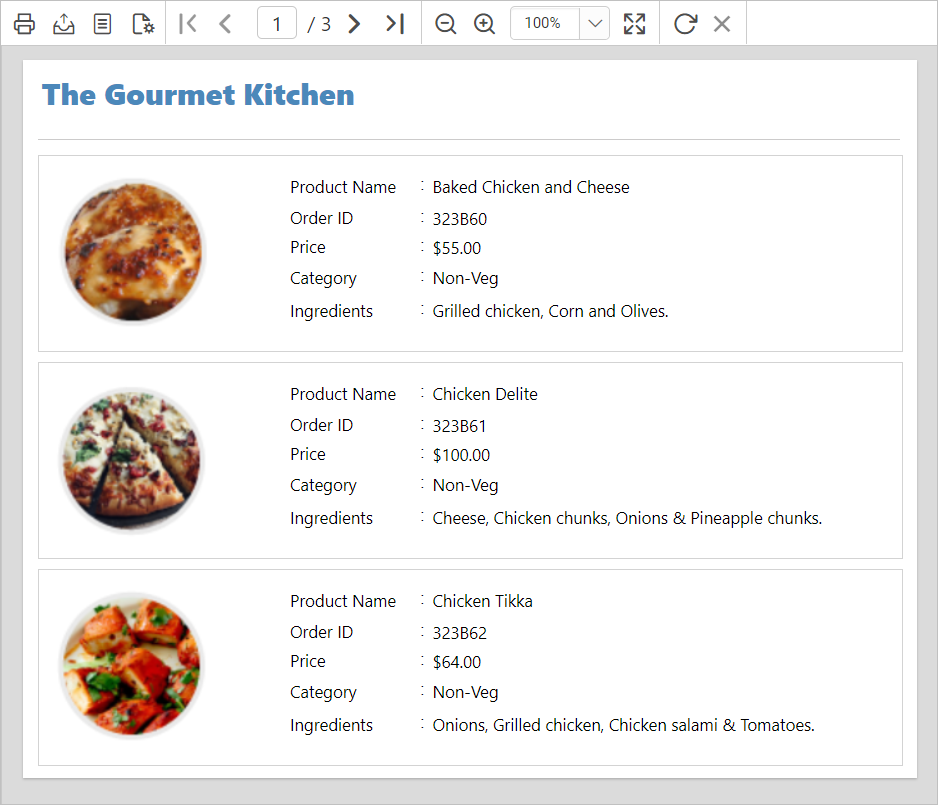938x805 pixels.
Task: Click the $55.00 price value
Action: 456,248
